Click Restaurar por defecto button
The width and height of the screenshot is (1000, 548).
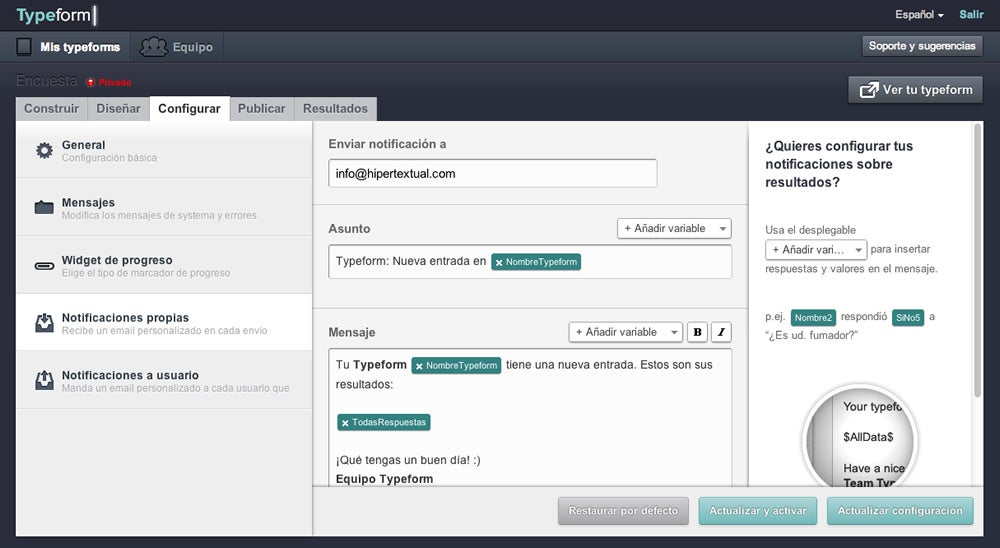[x=622, y=511]
